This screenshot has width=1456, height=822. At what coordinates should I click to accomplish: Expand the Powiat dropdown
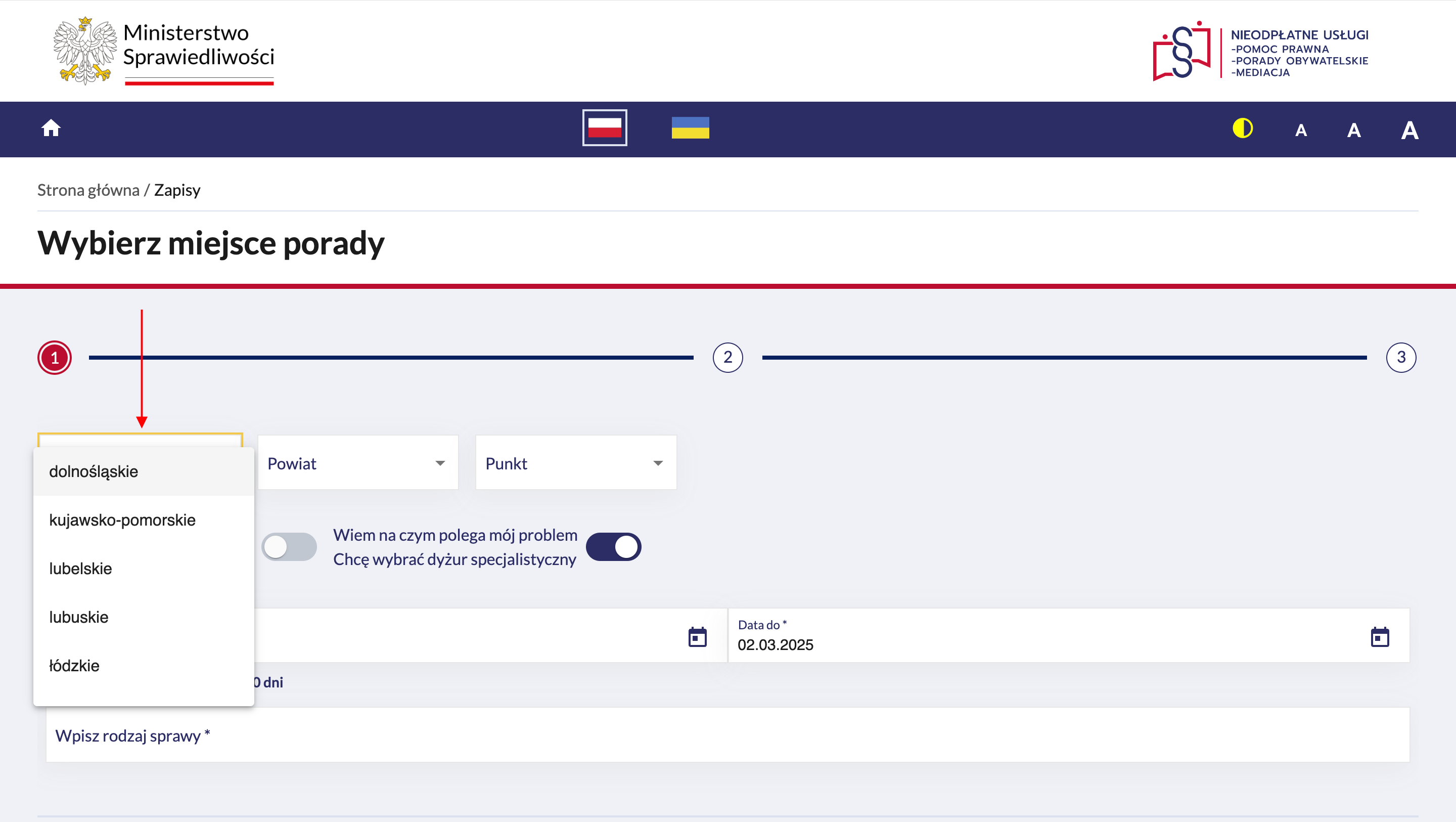tap(358, 463)
